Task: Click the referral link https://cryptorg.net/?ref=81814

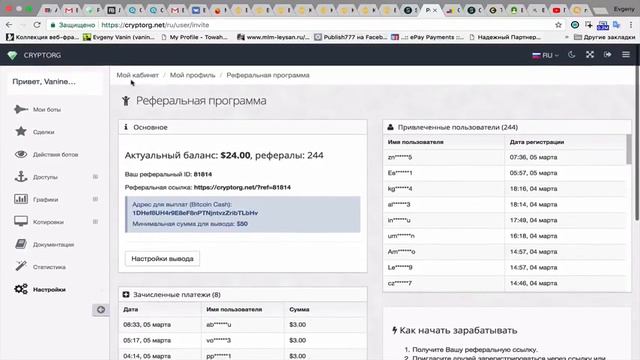Action: click(242, 187)
